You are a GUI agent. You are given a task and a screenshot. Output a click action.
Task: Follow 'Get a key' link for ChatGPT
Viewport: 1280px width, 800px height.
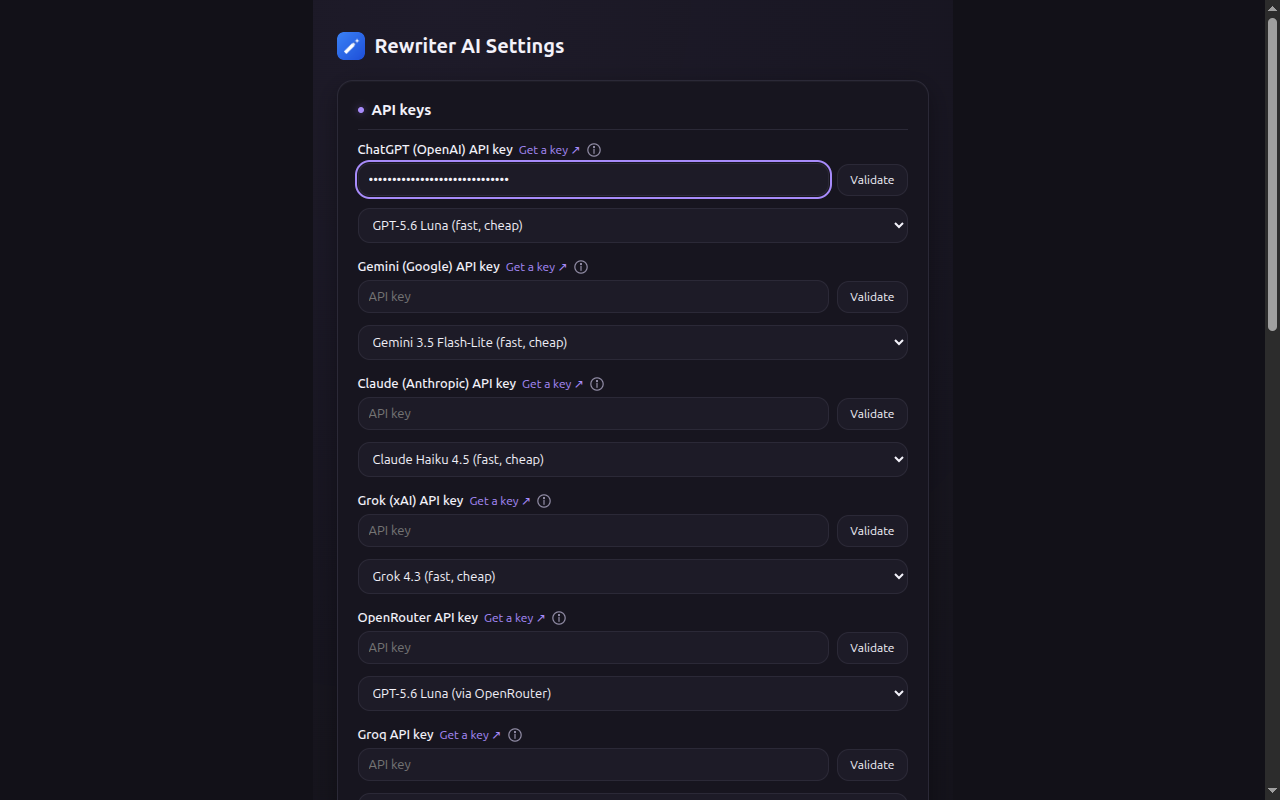549,150
